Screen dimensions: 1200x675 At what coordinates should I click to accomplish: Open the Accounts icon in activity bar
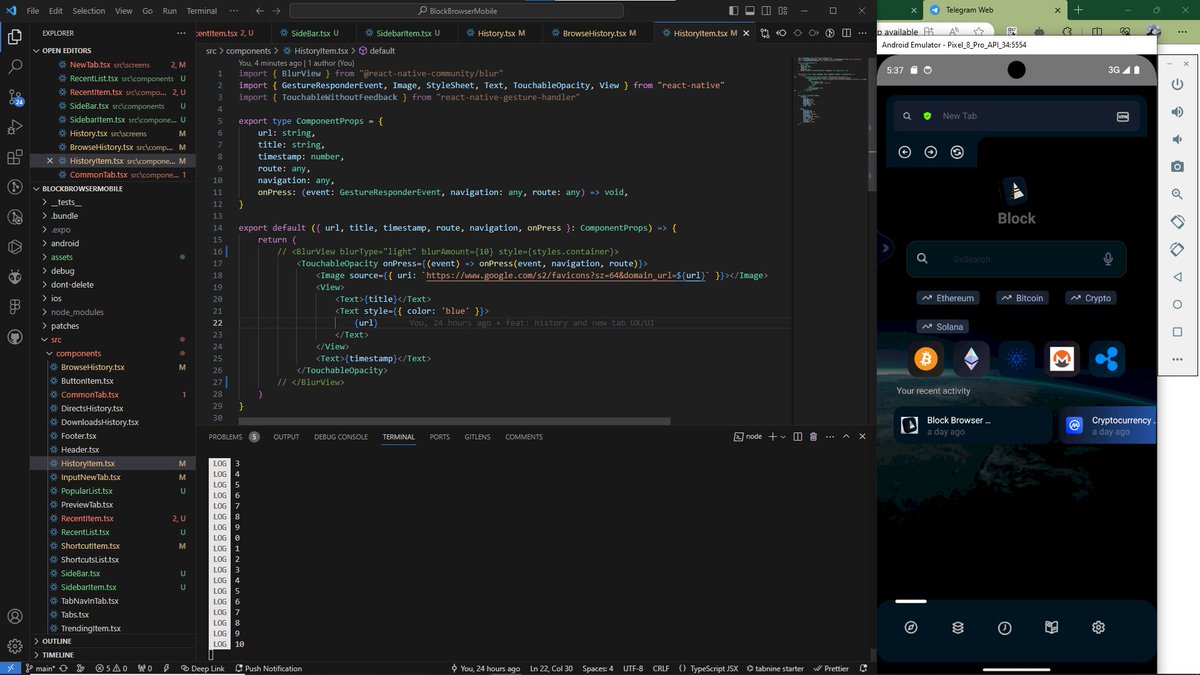point(15,616)
